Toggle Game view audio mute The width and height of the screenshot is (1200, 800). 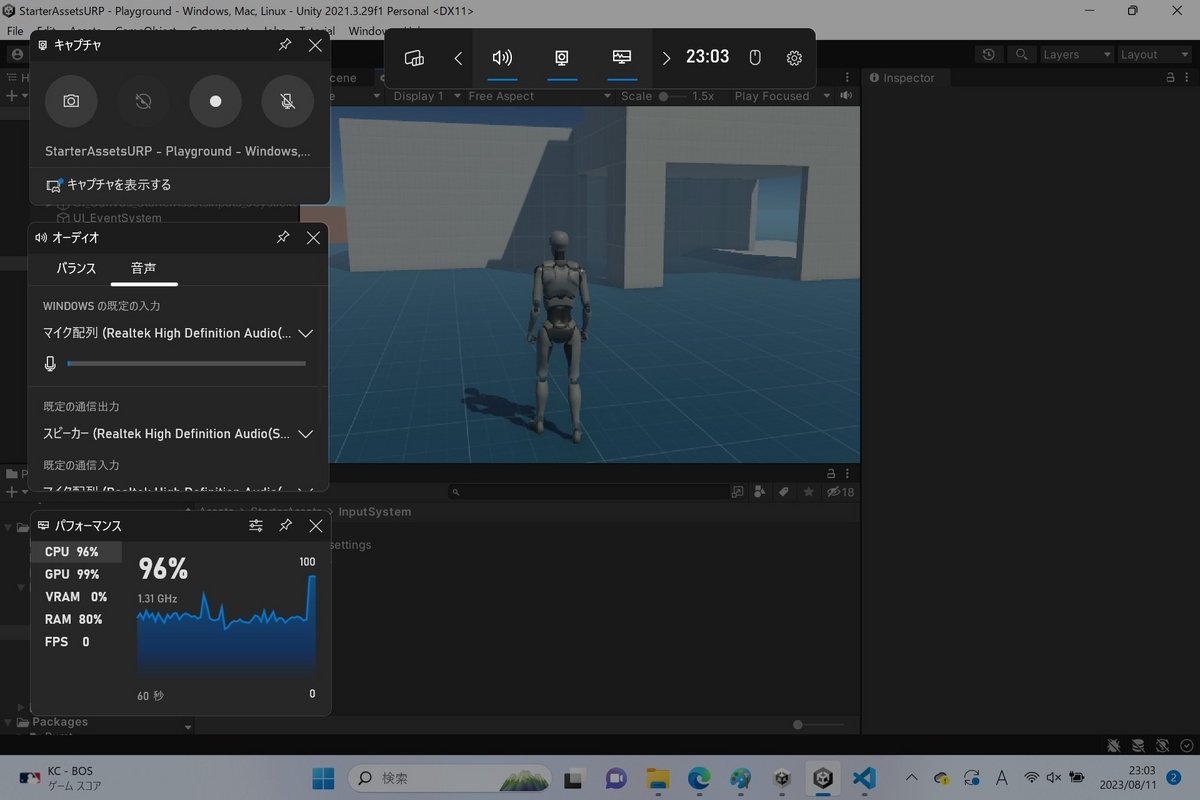click(x=847, y=96)
